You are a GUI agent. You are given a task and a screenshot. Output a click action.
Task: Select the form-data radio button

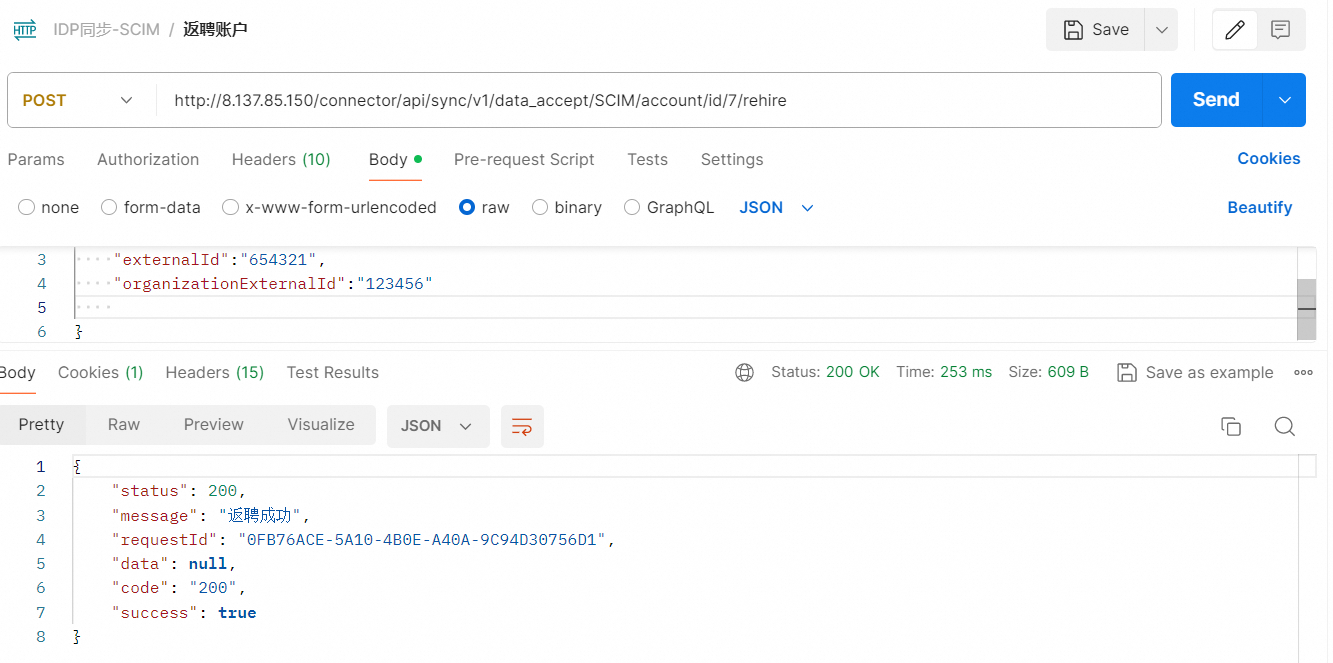click(x=109, y=208)
